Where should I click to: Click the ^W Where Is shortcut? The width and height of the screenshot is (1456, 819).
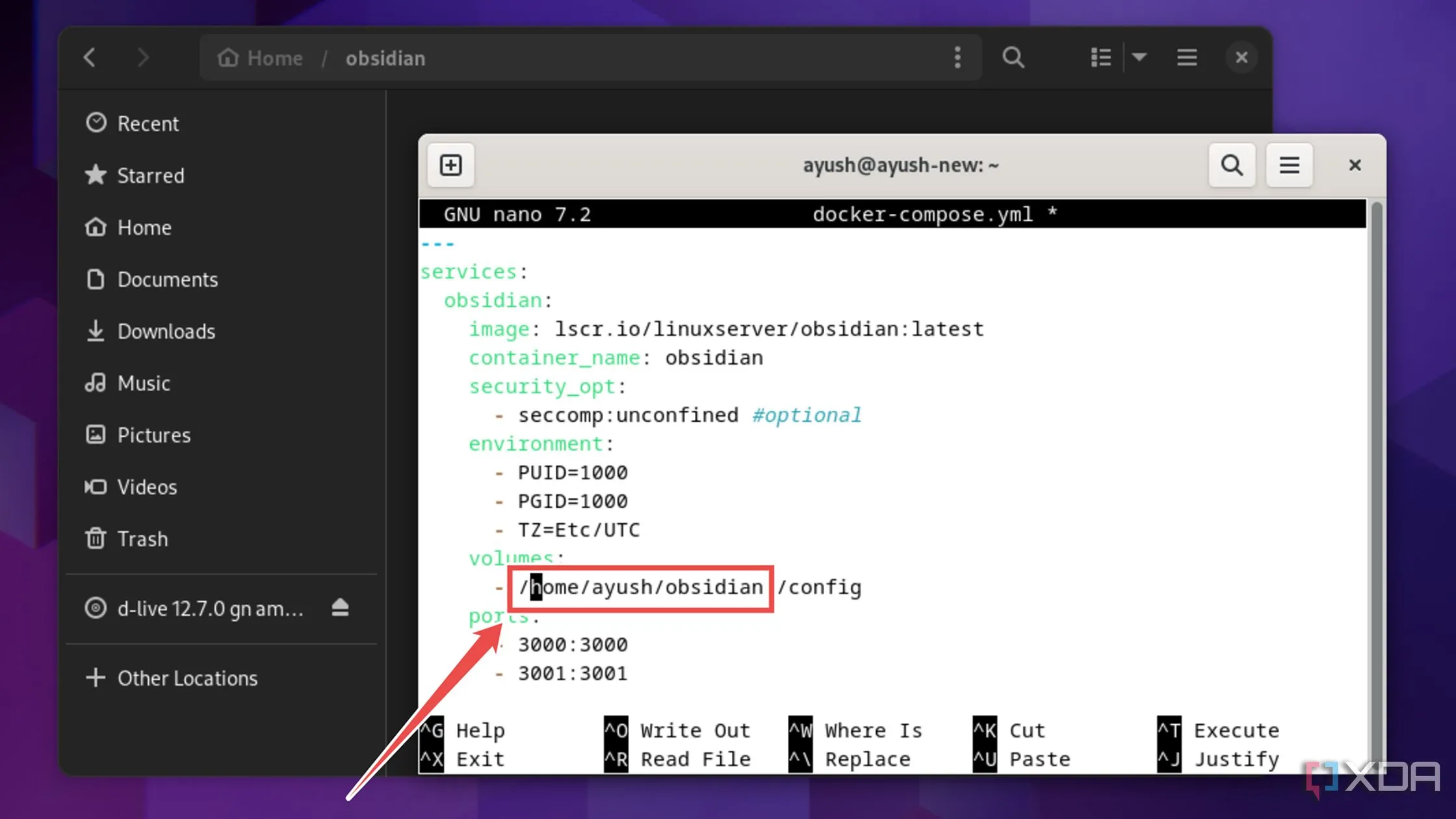point(855,731)
